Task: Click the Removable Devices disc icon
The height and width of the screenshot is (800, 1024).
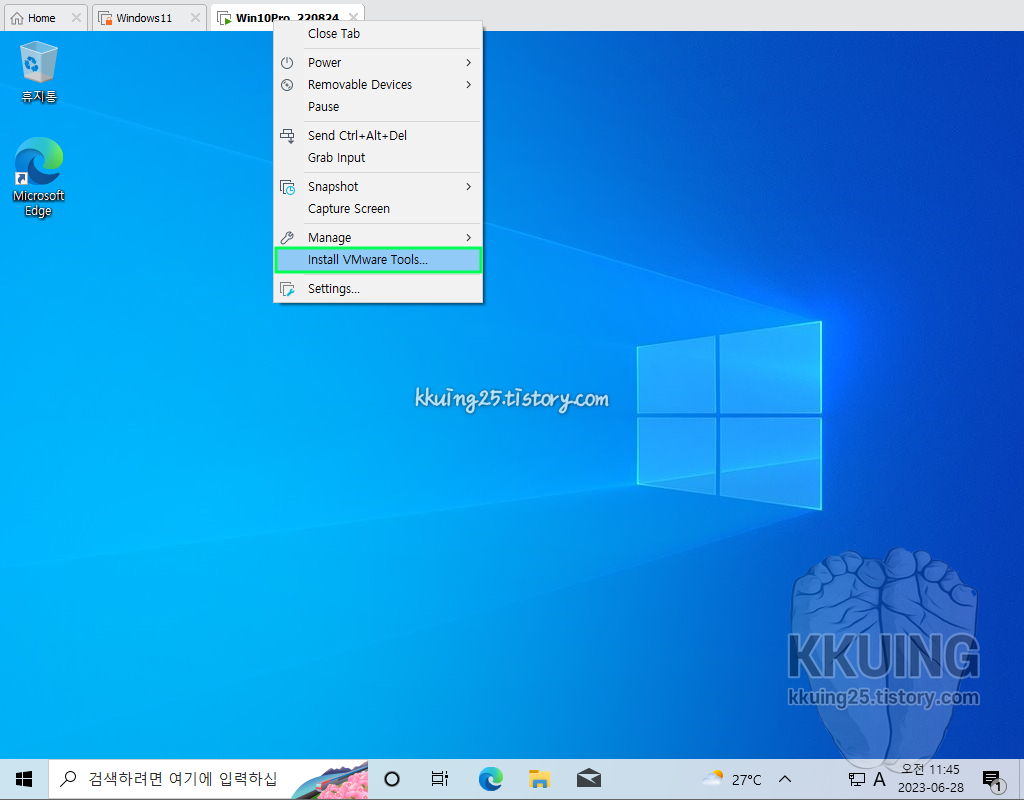Action: (x=287, y=85)
